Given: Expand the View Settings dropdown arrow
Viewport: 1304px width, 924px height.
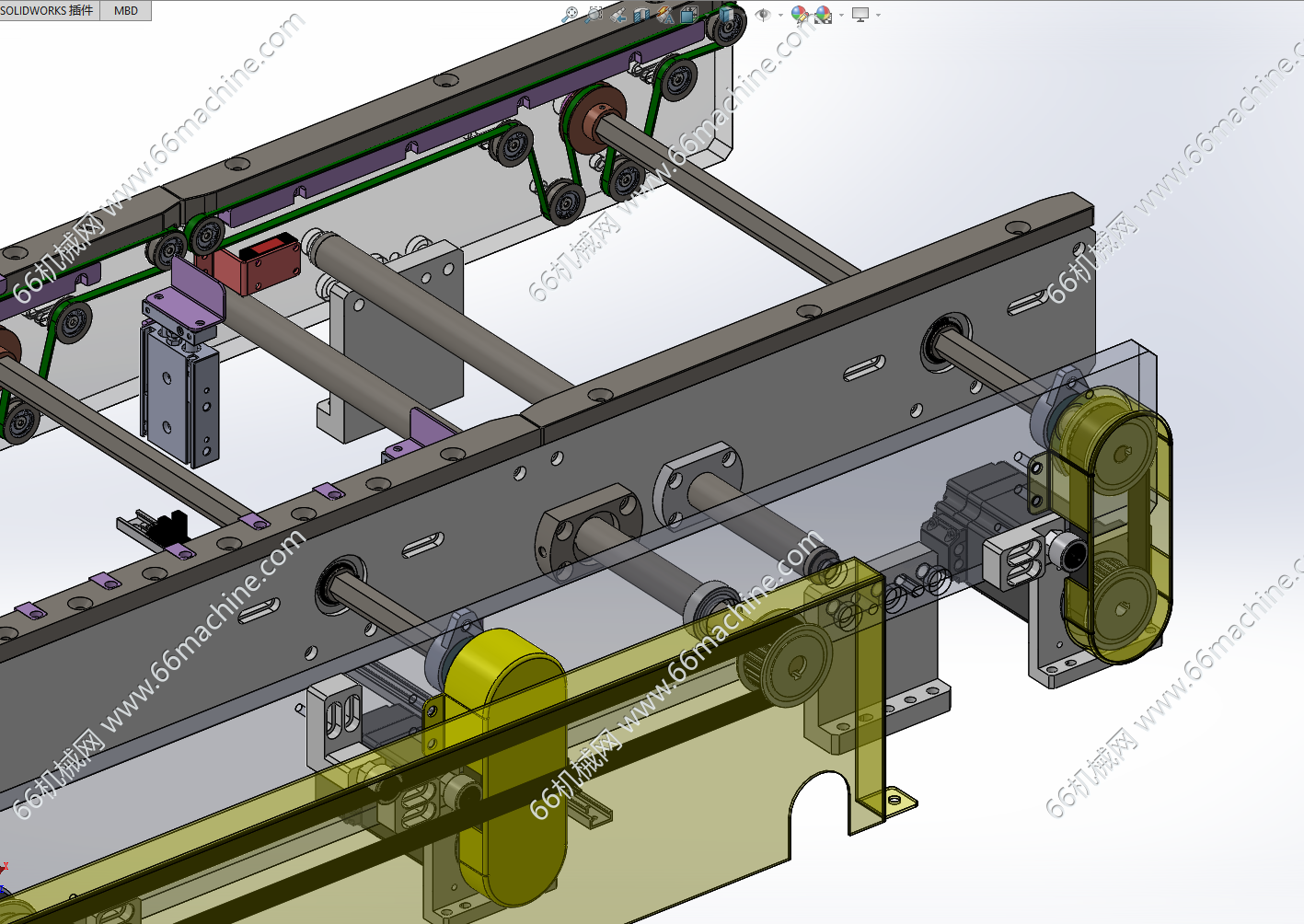Looking at the screenshot, I should 878,15.
